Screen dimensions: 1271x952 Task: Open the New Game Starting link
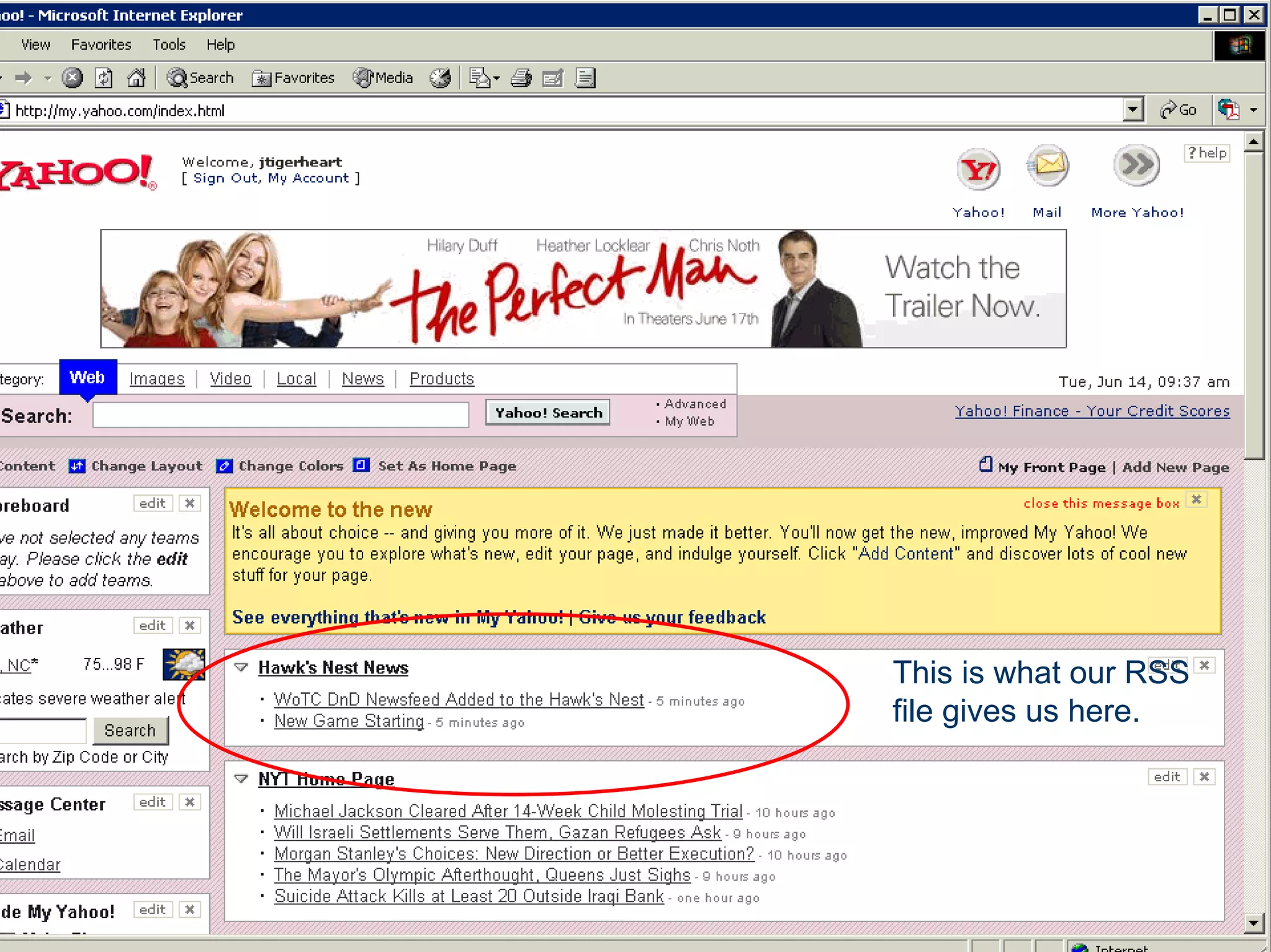pyautogui.click(x=349, y=721)
